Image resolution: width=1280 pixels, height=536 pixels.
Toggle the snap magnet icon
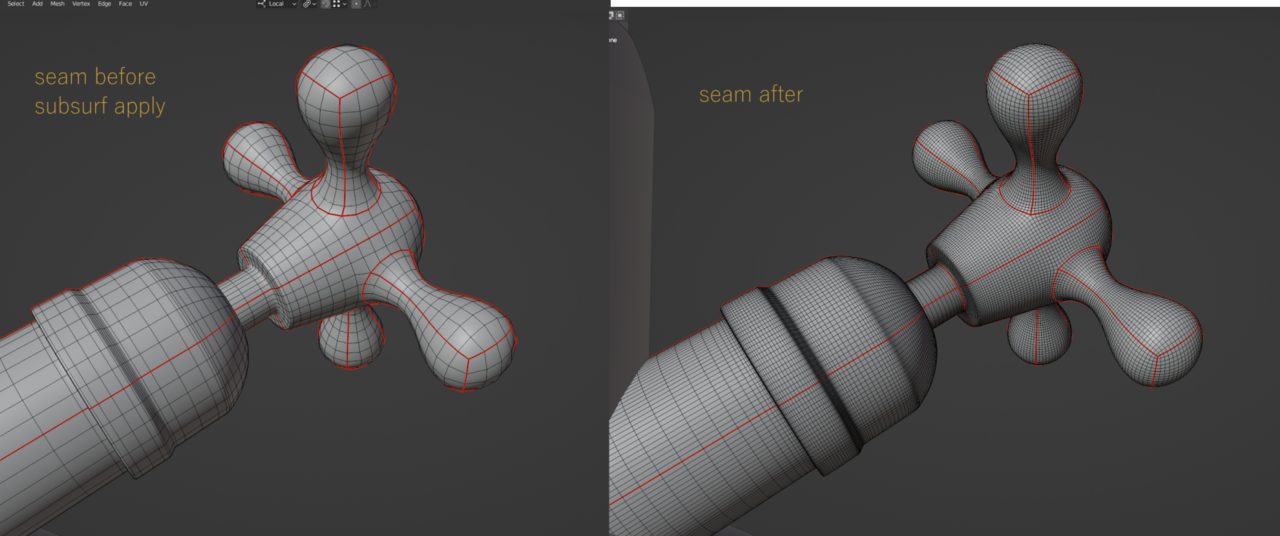(326, 4)
